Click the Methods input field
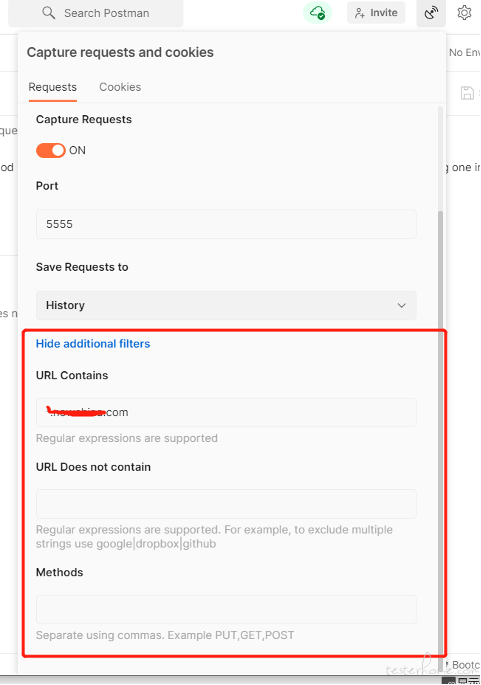The image size is (481, 685). click(226, 609)
